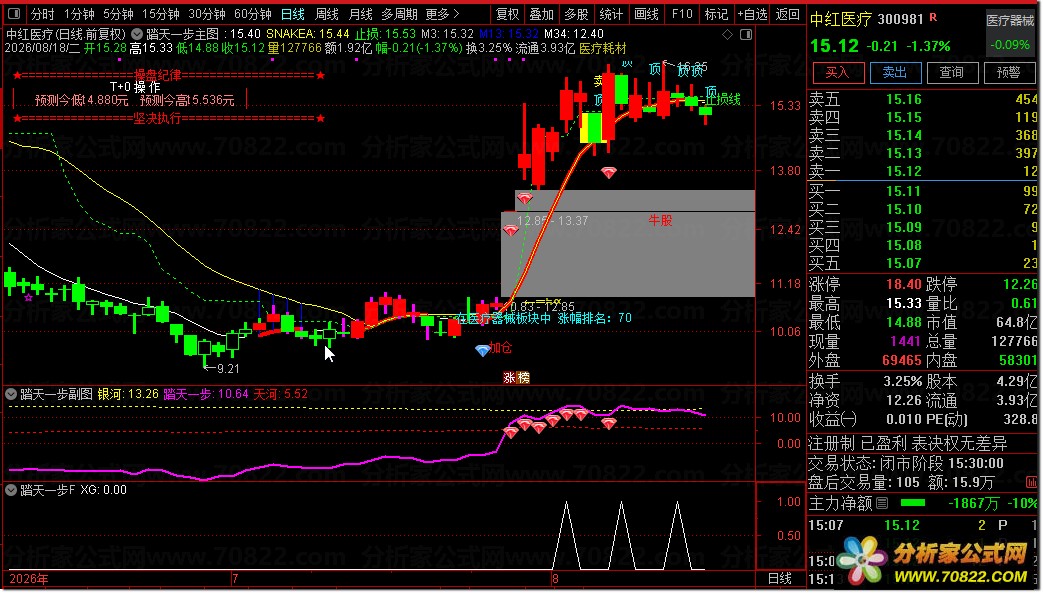Click the 交易状态 闭市阶段 status line
The height and width of the screenshot is (593, 1044).
coord(906,463)
